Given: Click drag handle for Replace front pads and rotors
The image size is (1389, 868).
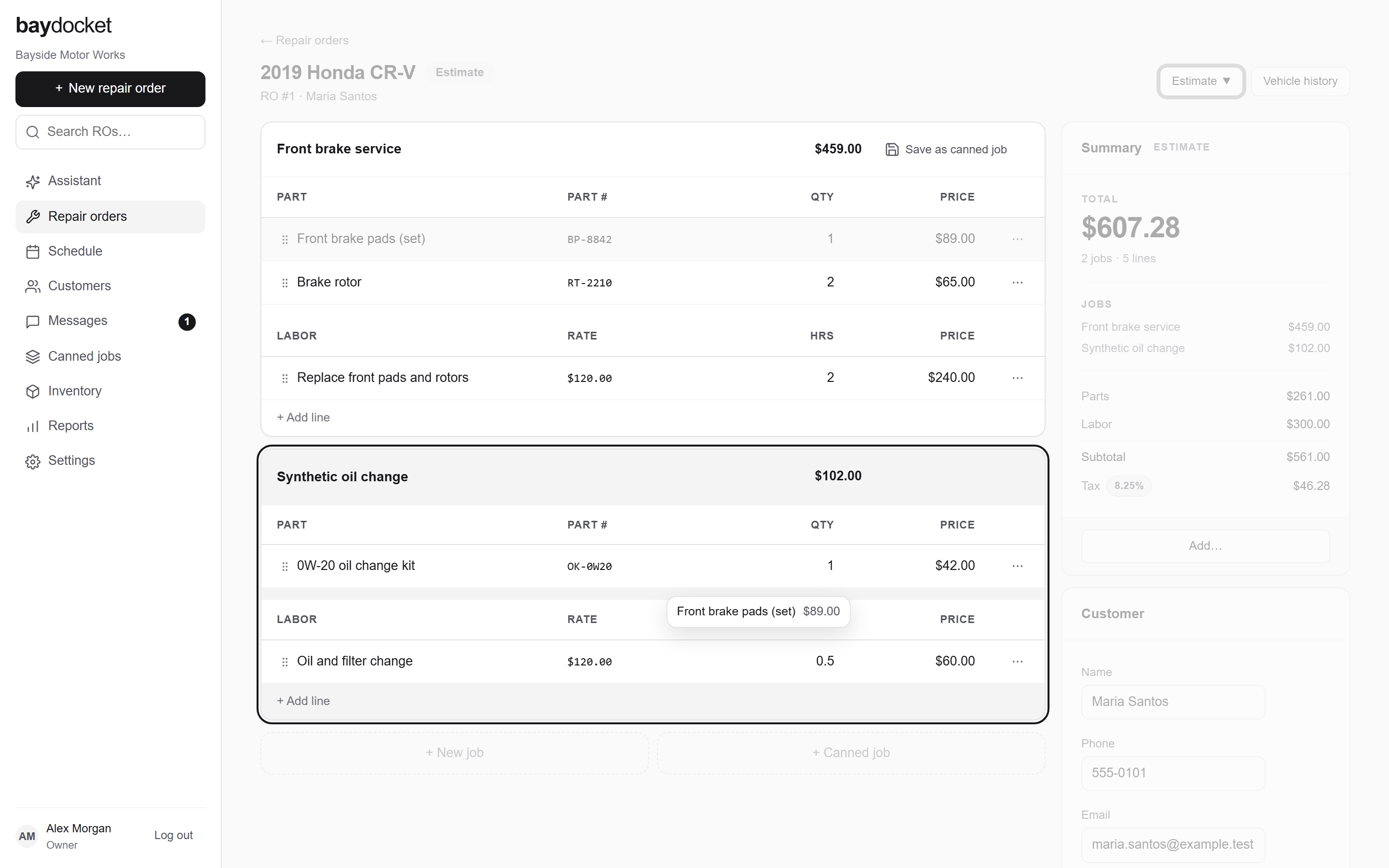Looking at the screenshot, I should 285,379.
